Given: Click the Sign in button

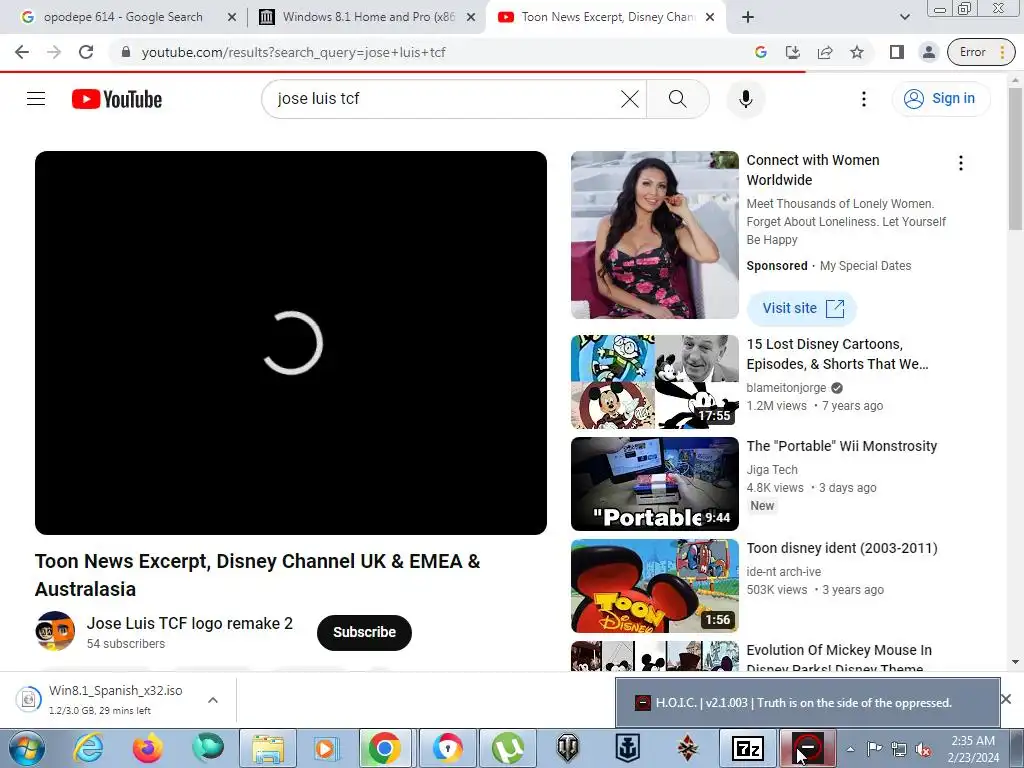Looking at the screenshot, I should [x=941, y=99].
